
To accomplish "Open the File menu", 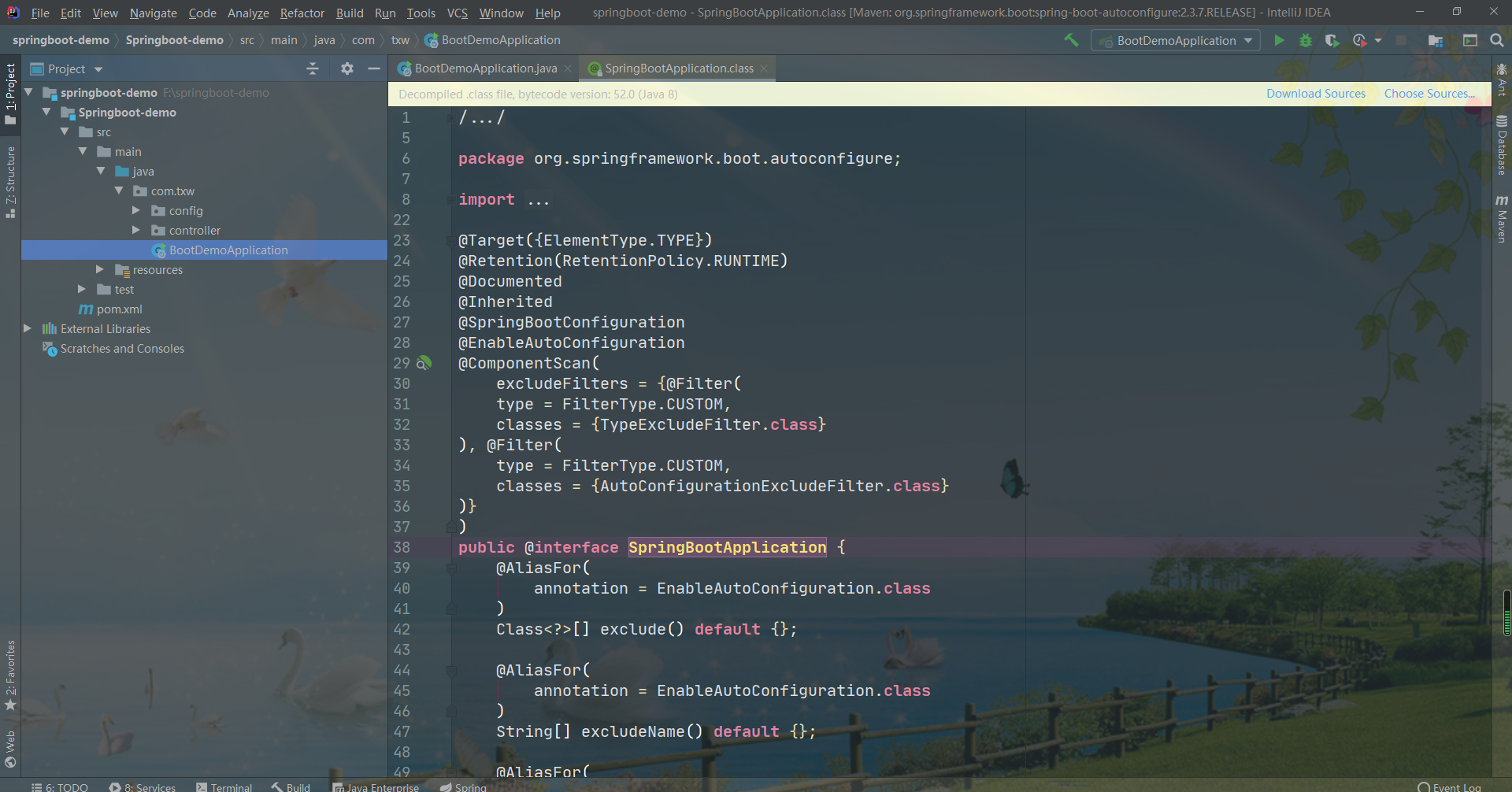I will [40, 13].
